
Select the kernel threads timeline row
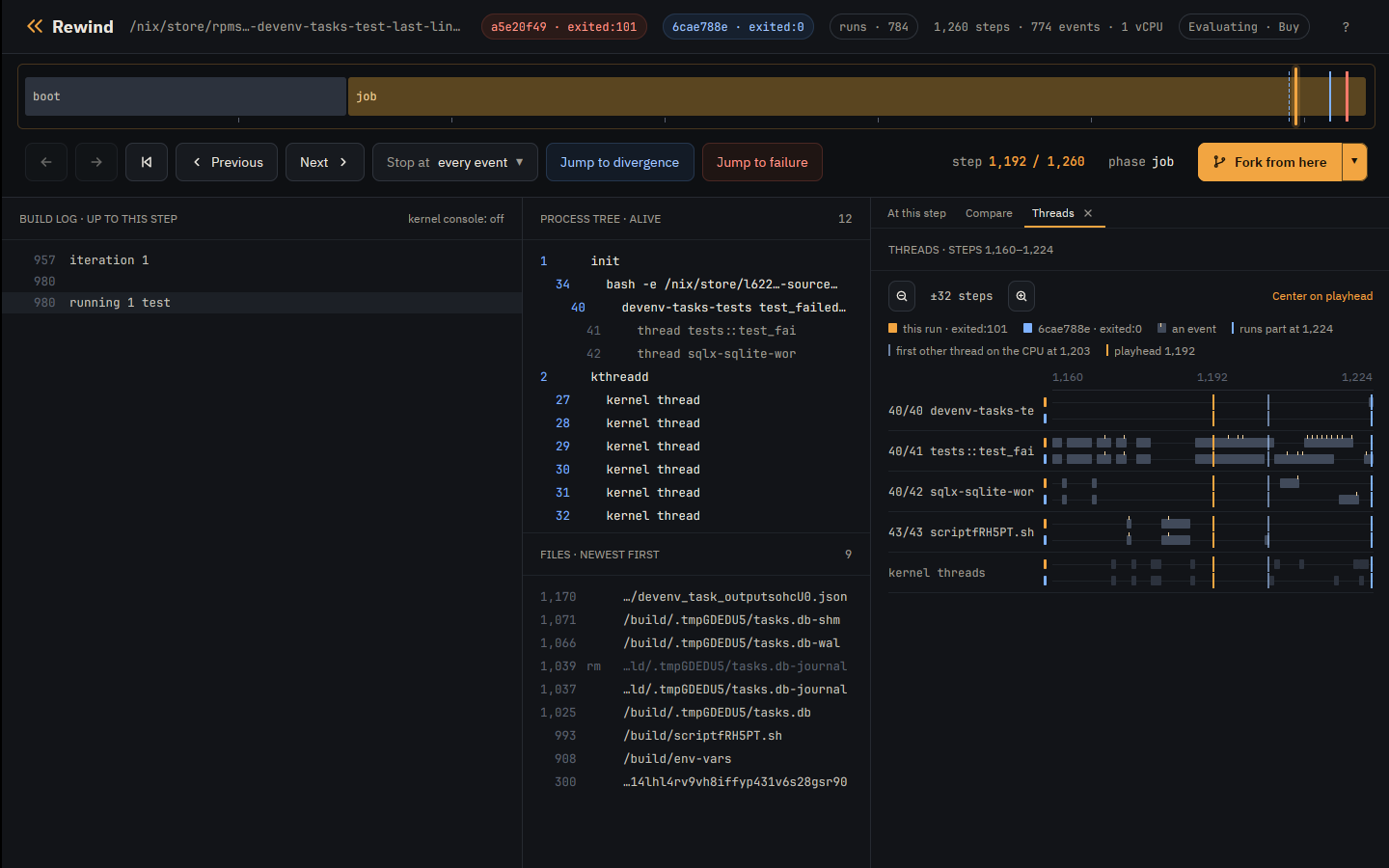point(1130,573)
